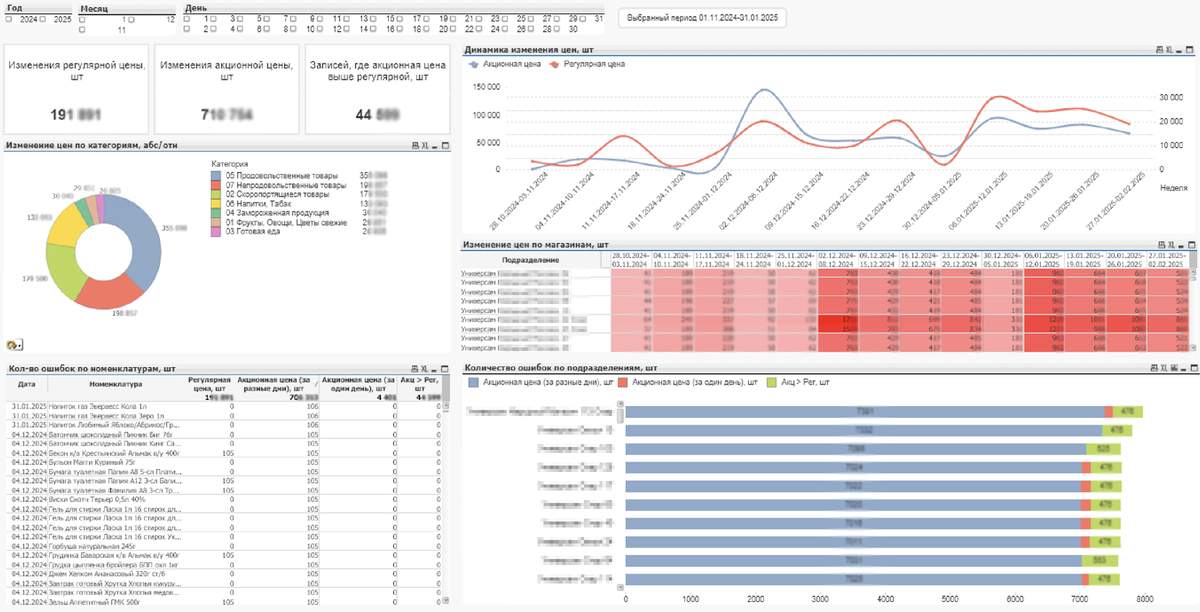
Task: Sort table by the Номенклатура column header
Action: [116, 383]
